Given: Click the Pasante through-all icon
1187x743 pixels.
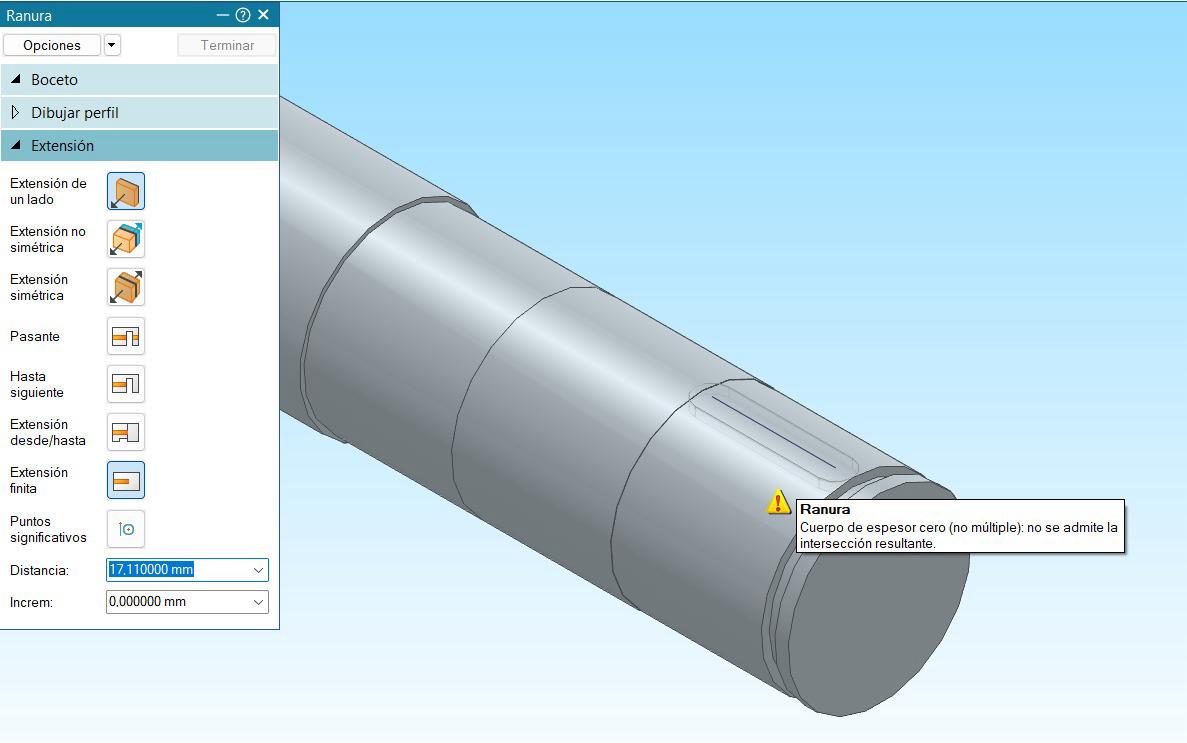Looking at the screenshot, I should point(126,336).
